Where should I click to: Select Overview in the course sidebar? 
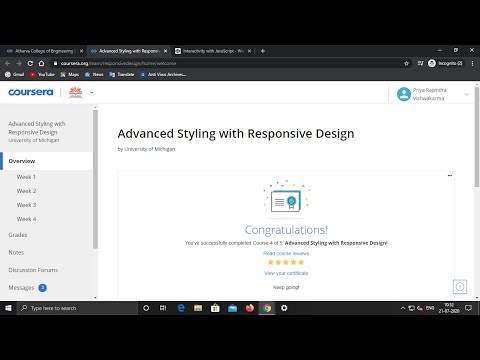click(x=47, y=161)
